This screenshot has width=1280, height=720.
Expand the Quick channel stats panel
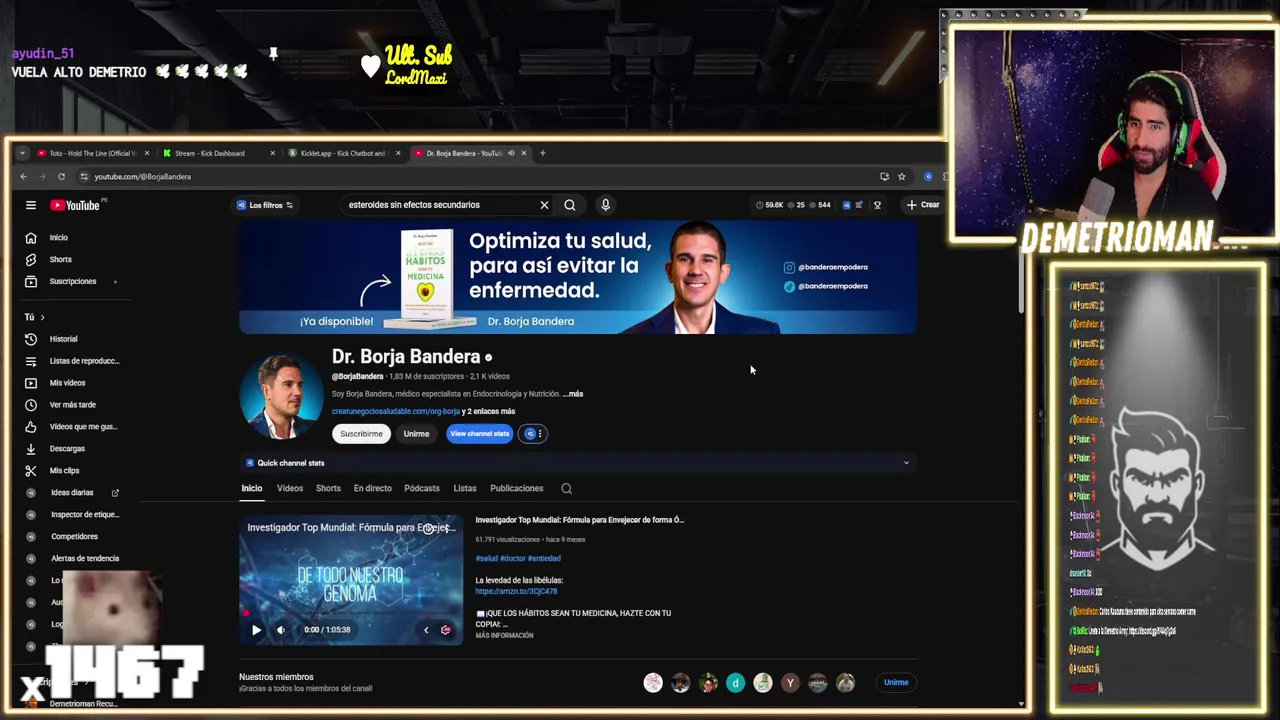coord(906,463)
